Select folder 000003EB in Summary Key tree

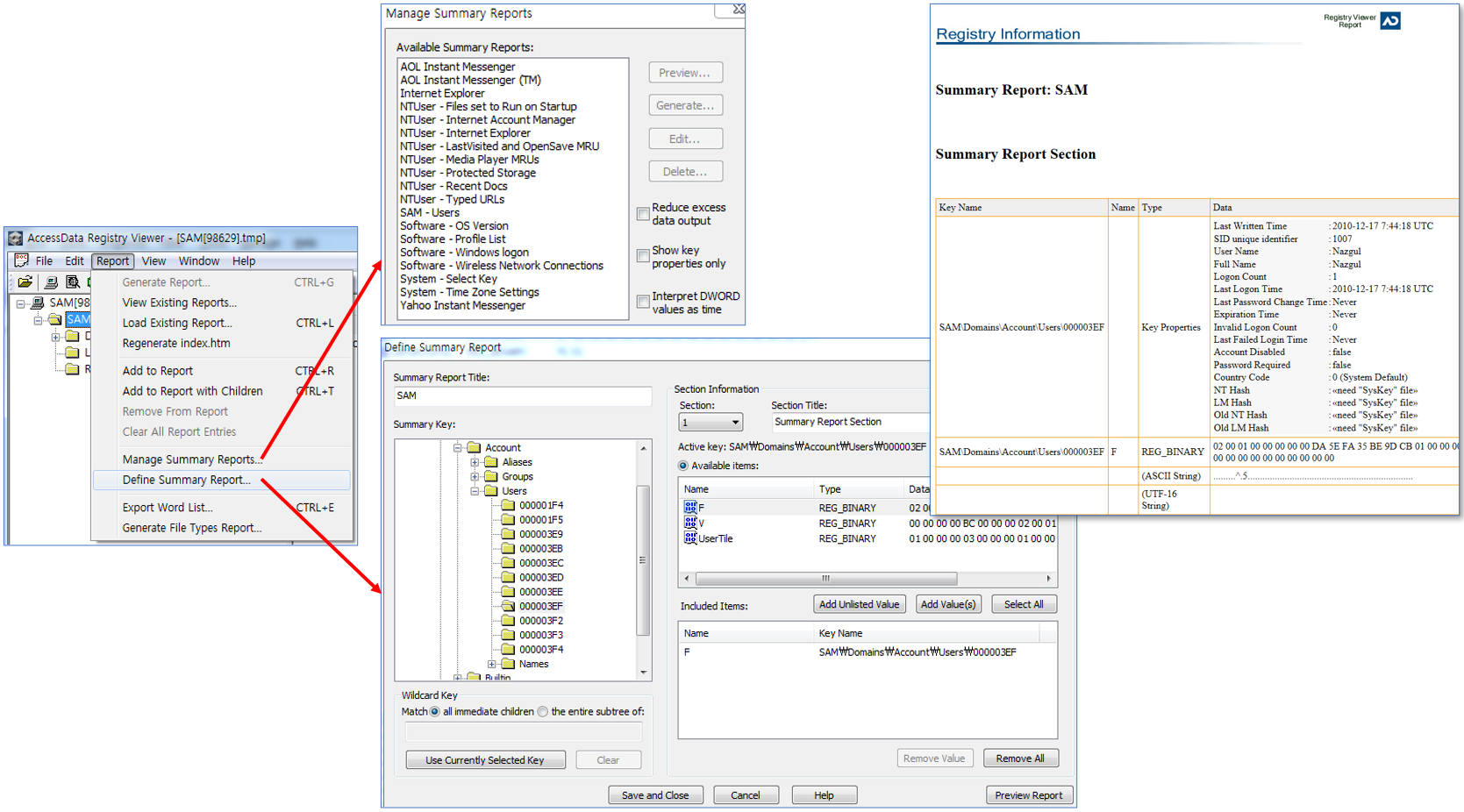click(x=532, y=549)
